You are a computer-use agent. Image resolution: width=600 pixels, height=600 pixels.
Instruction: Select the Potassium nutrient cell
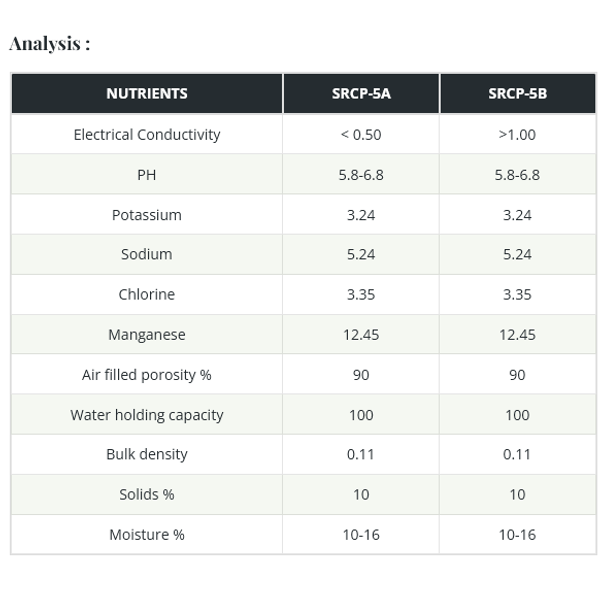tap(147, 215)
